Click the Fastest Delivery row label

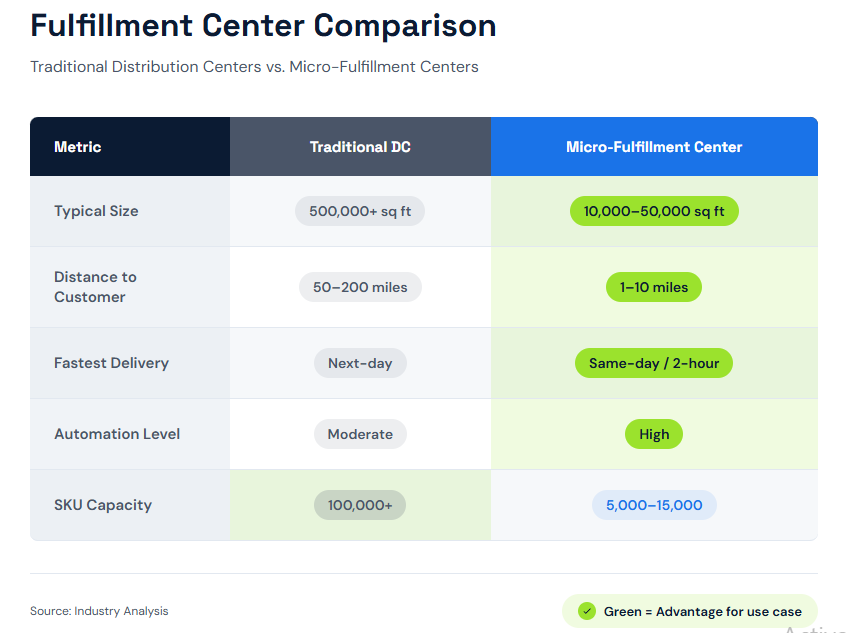pyautogui.click(x=111, y=363)
